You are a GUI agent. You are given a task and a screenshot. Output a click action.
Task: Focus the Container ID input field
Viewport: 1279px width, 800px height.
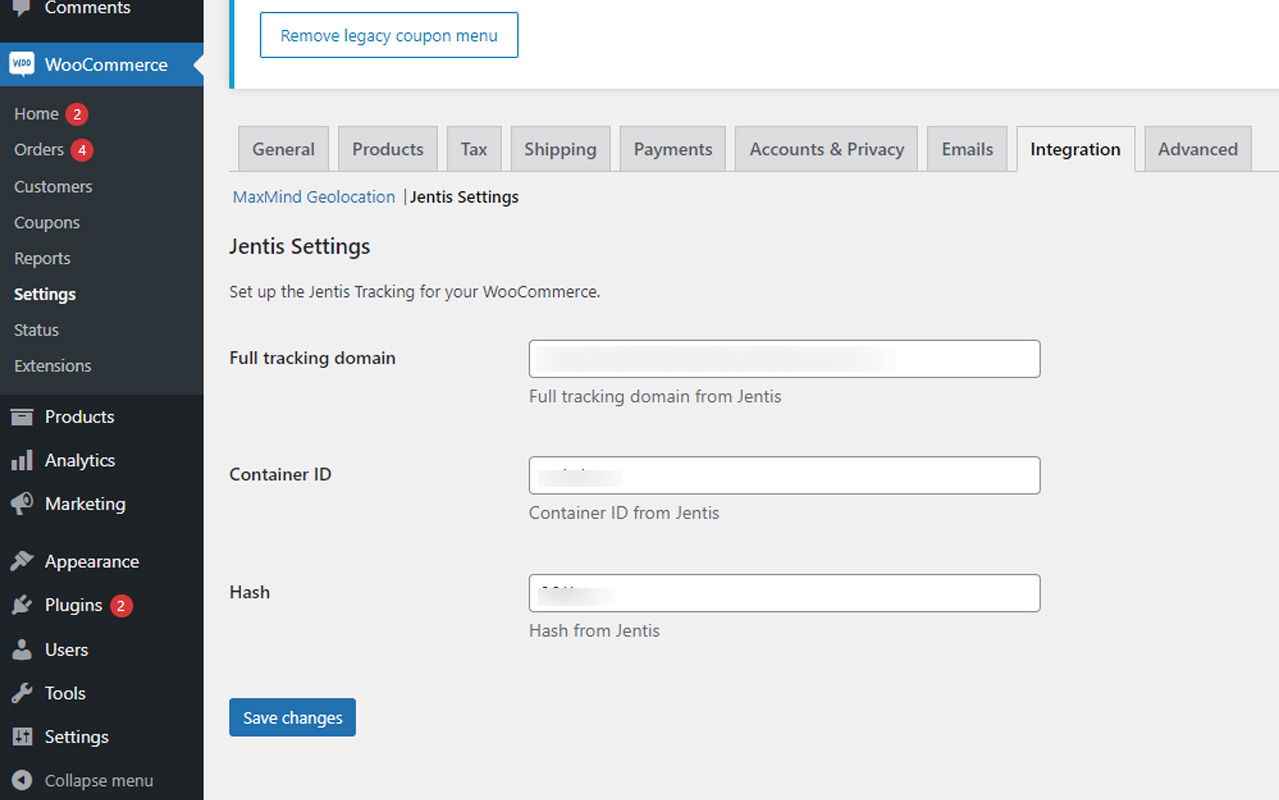point(784,475)
